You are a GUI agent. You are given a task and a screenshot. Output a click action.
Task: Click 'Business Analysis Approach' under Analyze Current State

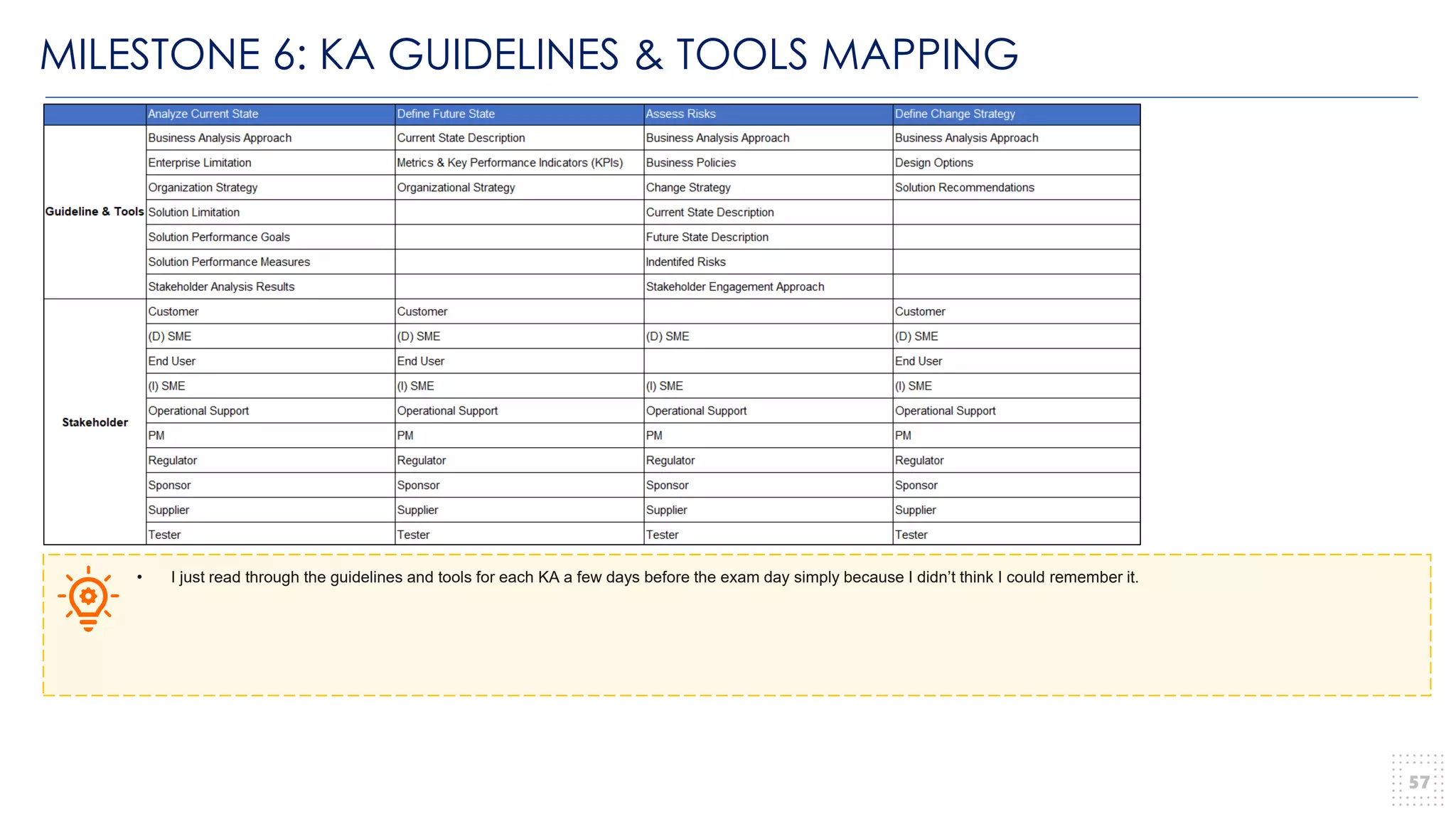coord(270,138)
